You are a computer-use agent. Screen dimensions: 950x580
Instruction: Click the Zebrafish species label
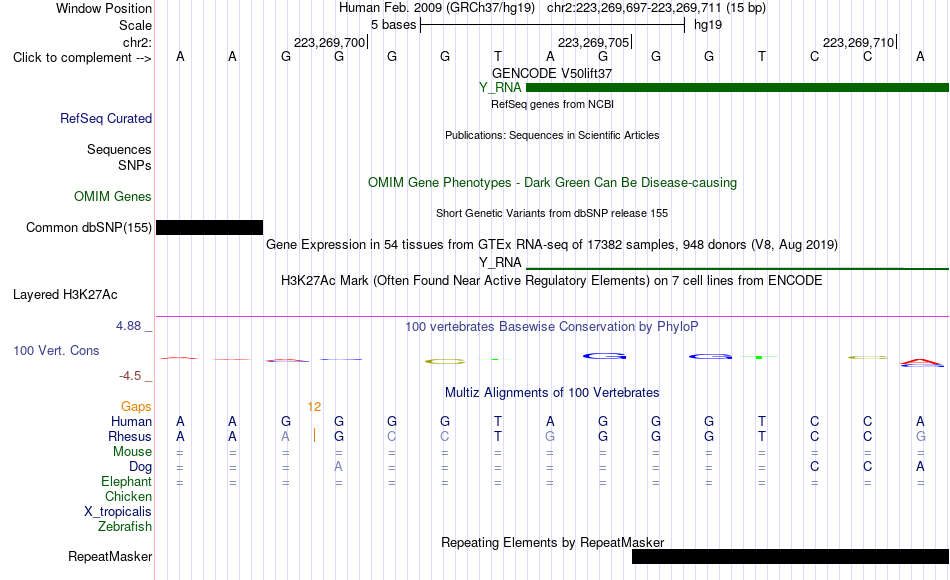pyautogui.click(x=125, y=527)
